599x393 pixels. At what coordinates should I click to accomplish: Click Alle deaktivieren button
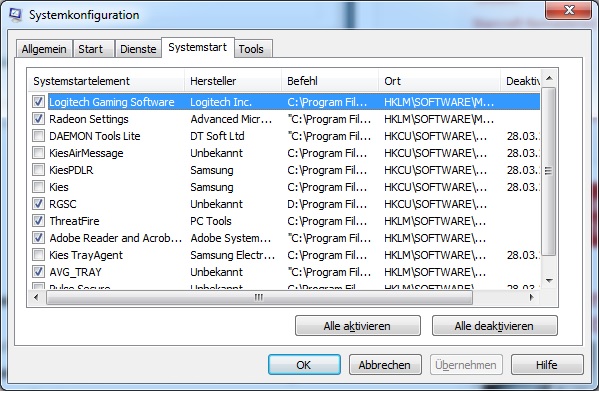(x=494, y=326)
